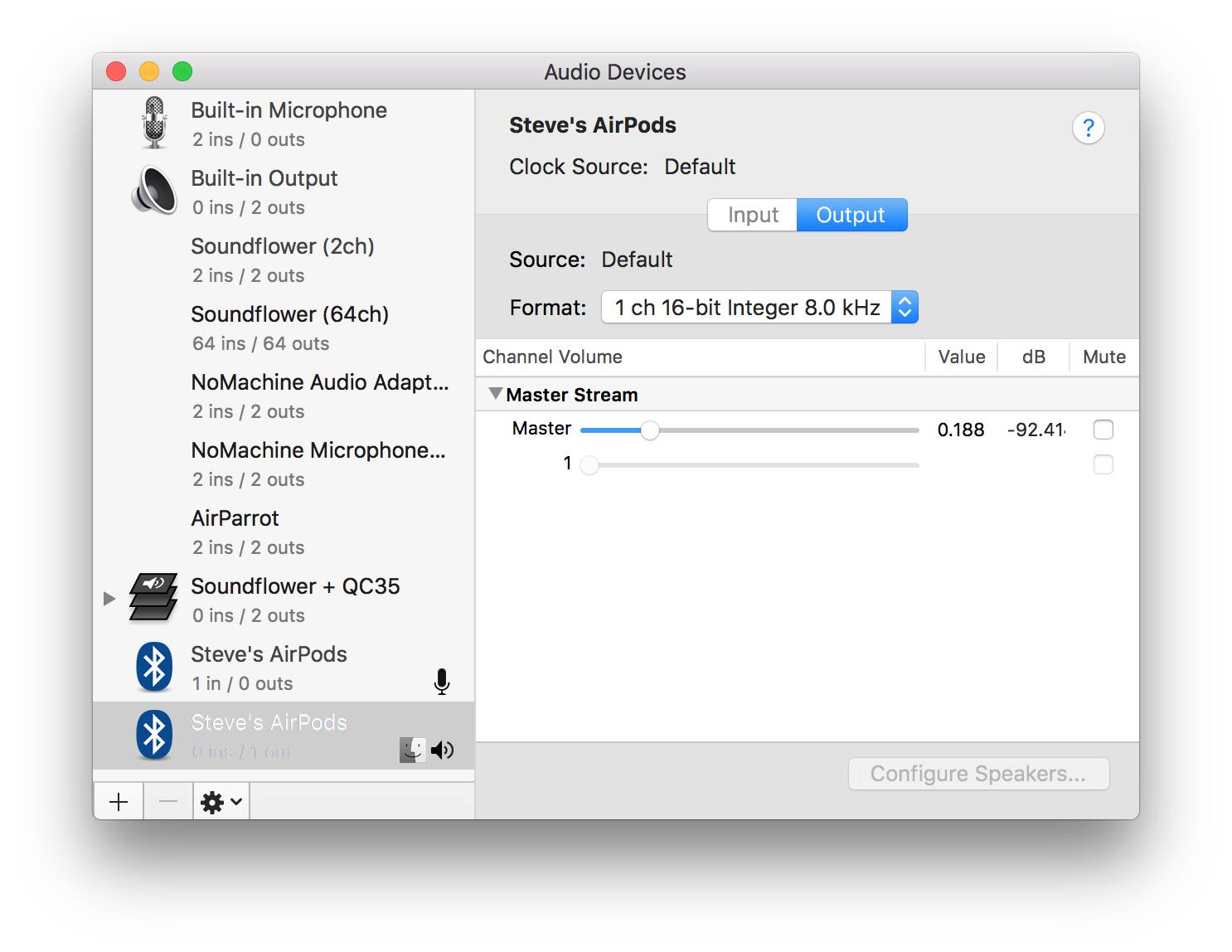Add a new device with plus button
The height and width of the screenshot is (952, 1232).
pyautogui.click(x=119, y=802)
